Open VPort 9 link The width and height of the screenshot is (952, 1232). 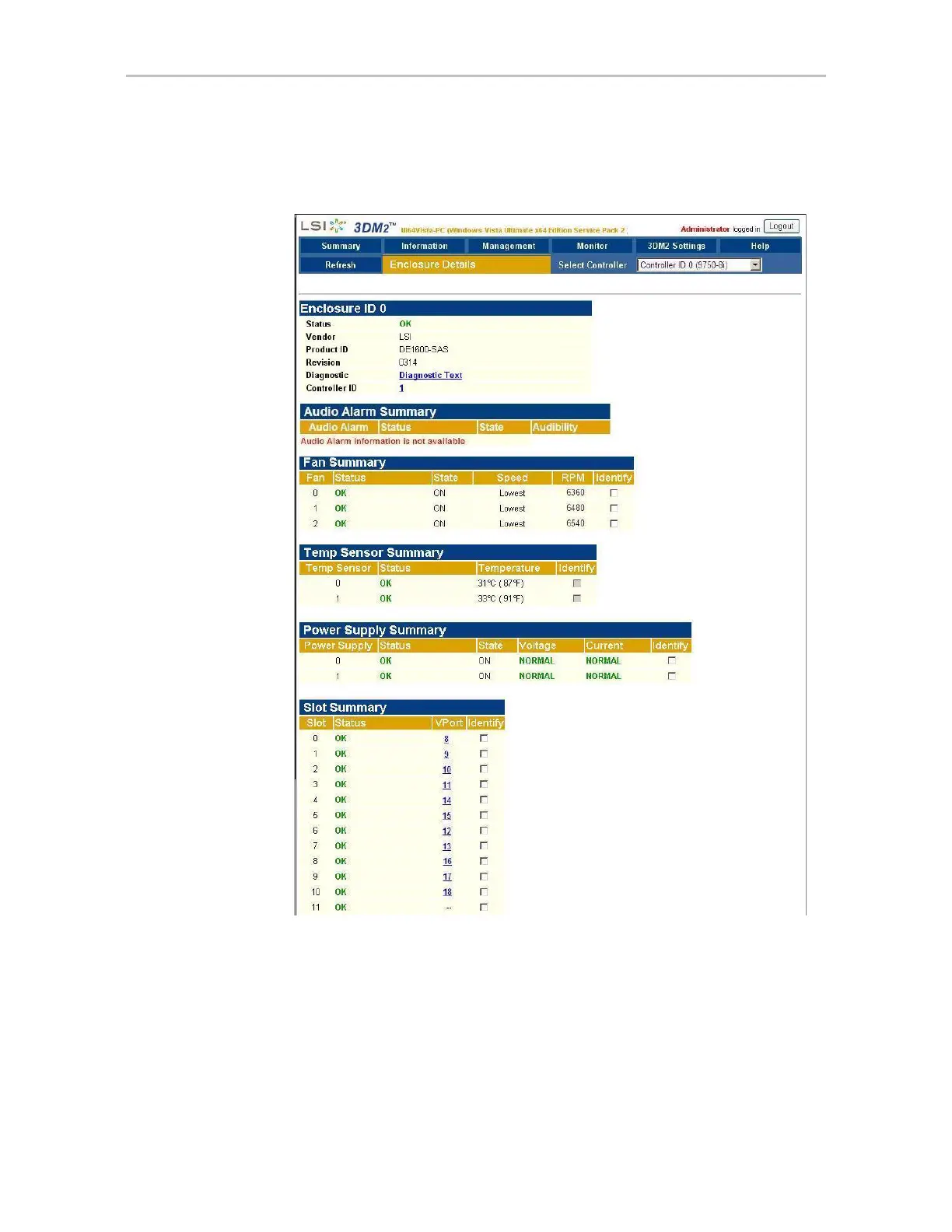446,754
